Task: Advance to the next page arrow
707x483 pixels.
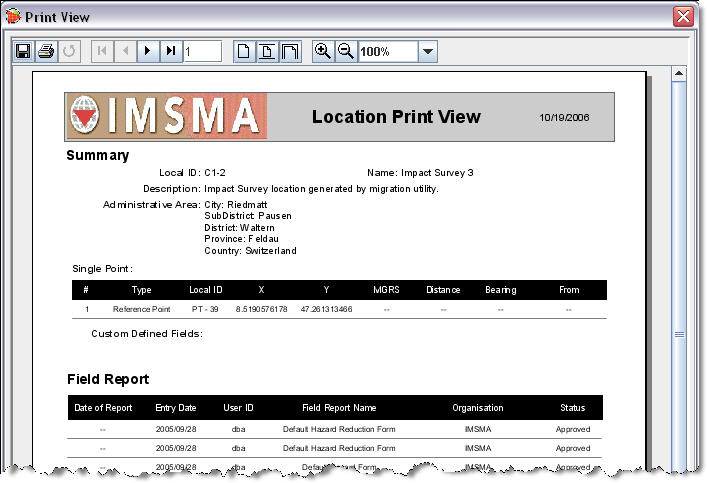Action: [149, 51]
